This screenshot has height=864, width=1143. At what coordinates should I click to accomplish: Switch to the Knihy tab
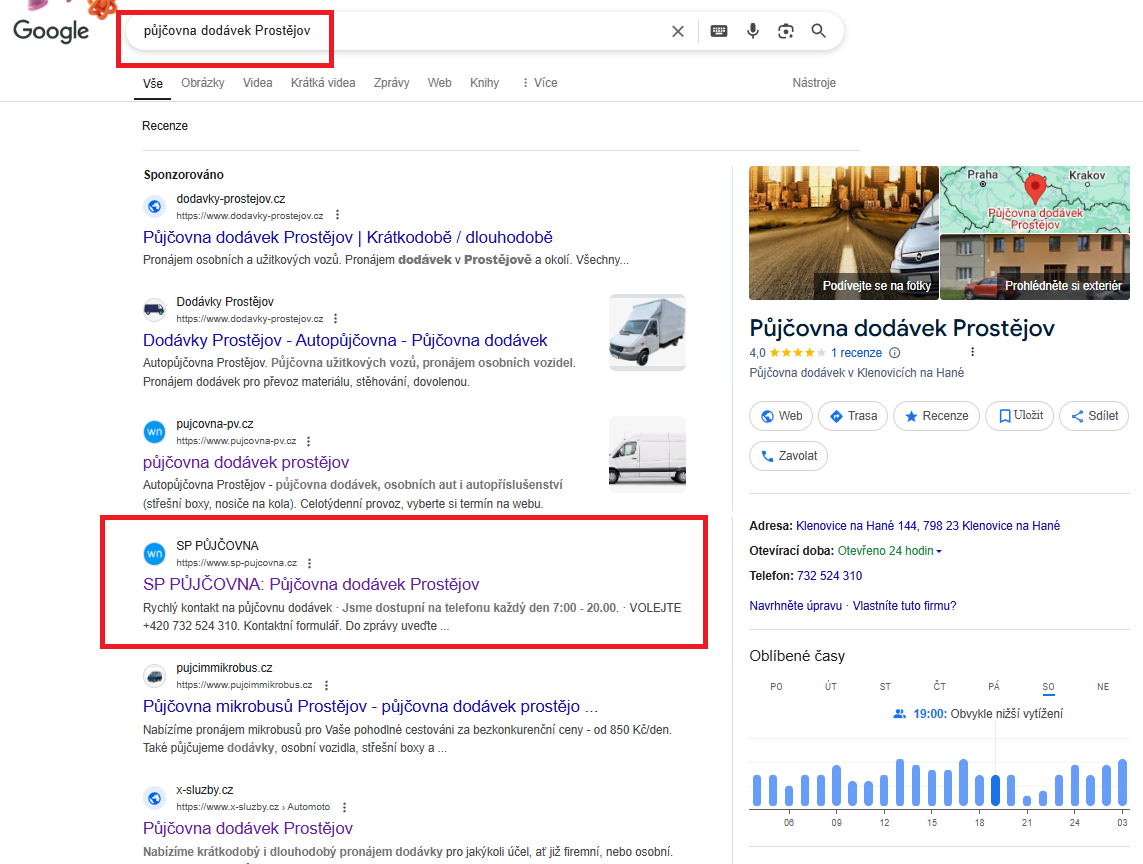point(485,83)
